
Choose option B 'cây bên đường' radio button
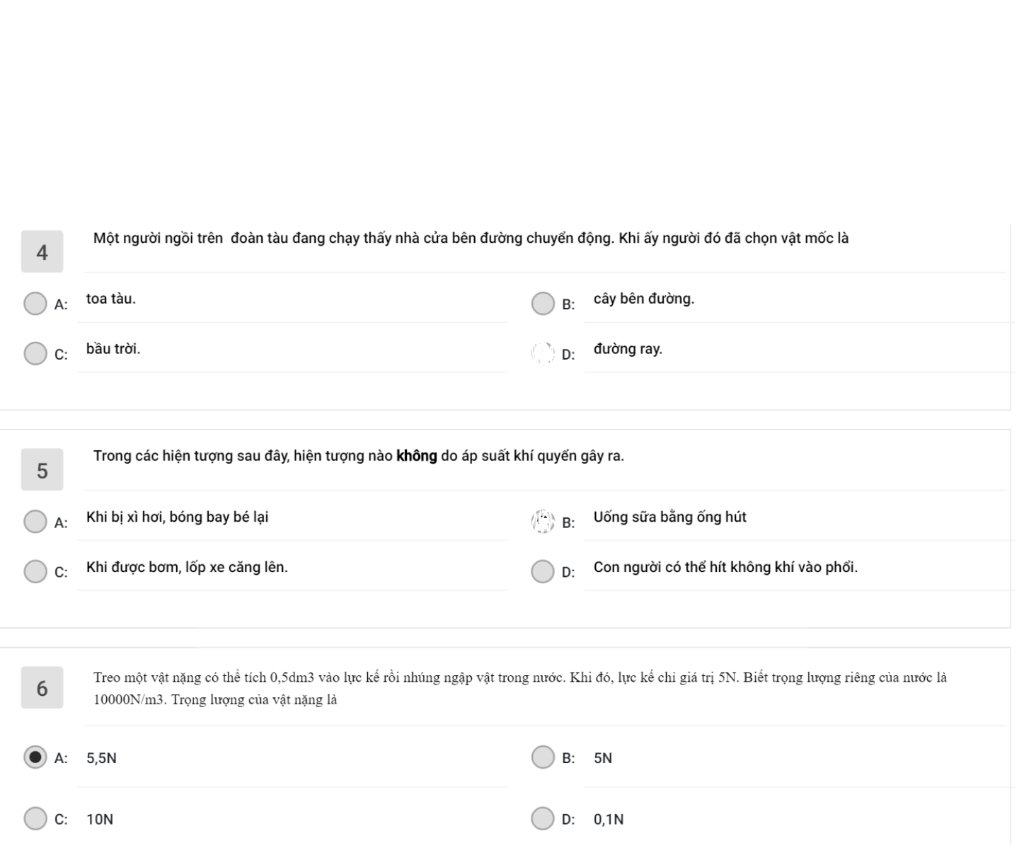click(543, 304)
